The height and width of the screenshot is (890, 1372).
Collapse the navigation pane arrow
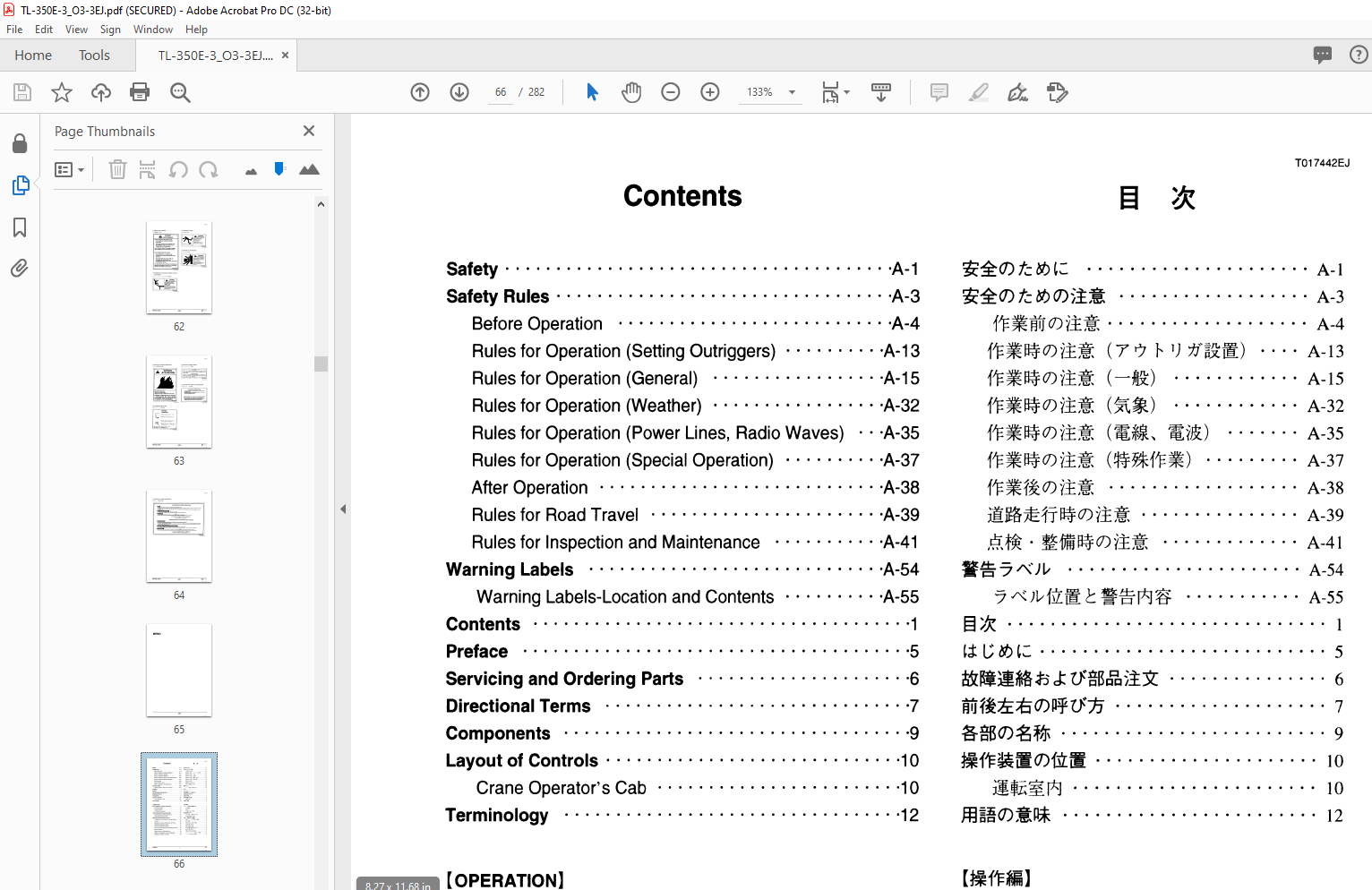pos(343,509)
